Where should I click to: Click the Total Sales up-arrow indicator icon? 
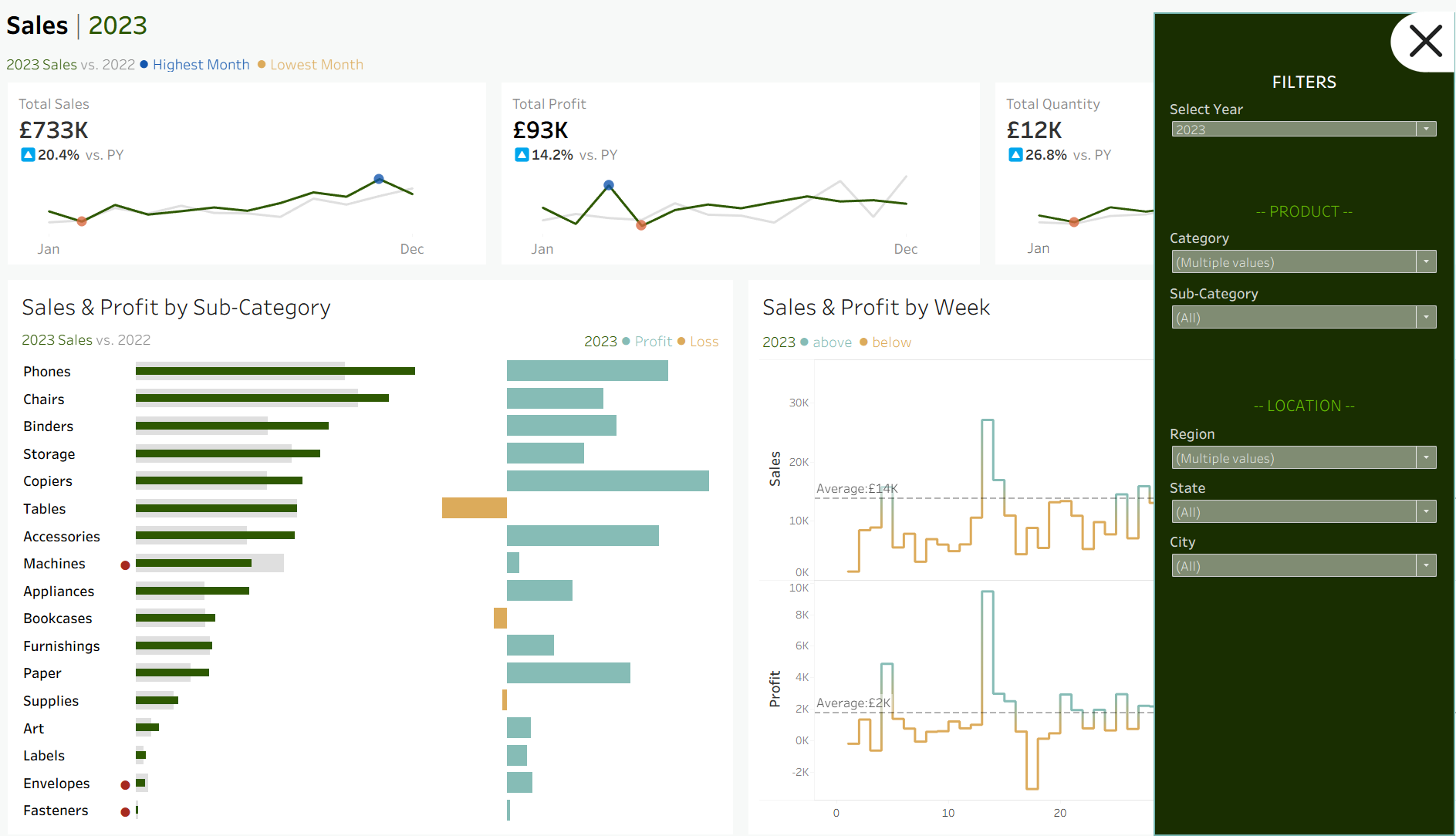28,155
